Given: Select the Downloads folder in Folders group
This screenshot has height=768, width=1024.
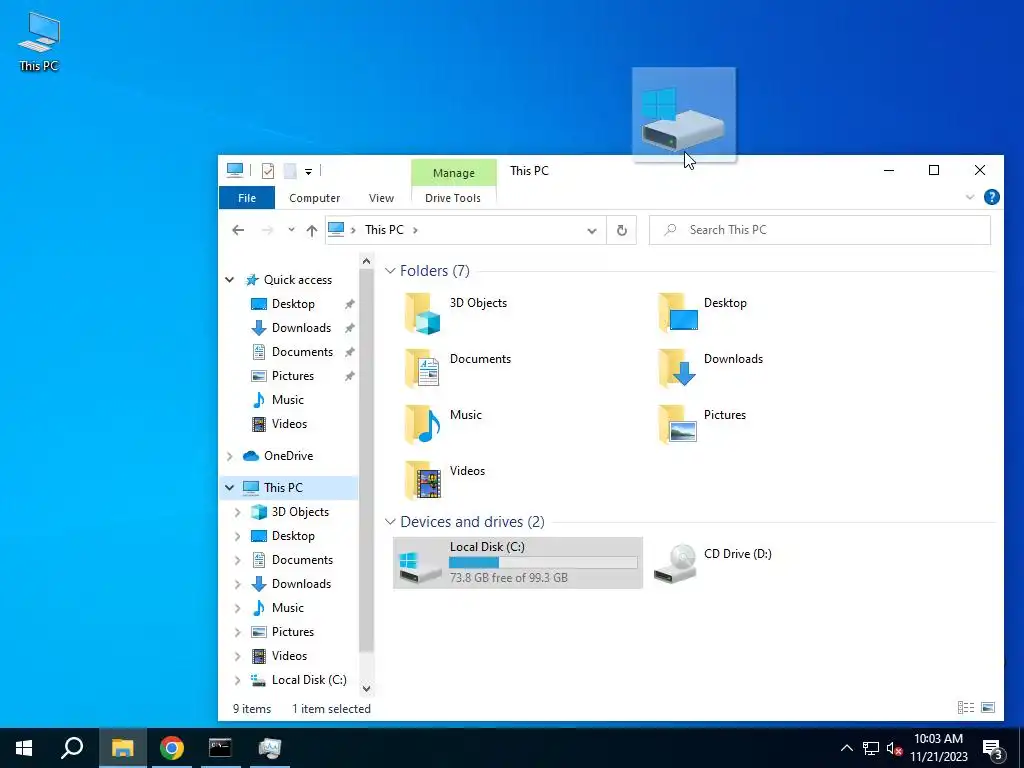Looking at the screenshot, I should (x=711, y=370).
